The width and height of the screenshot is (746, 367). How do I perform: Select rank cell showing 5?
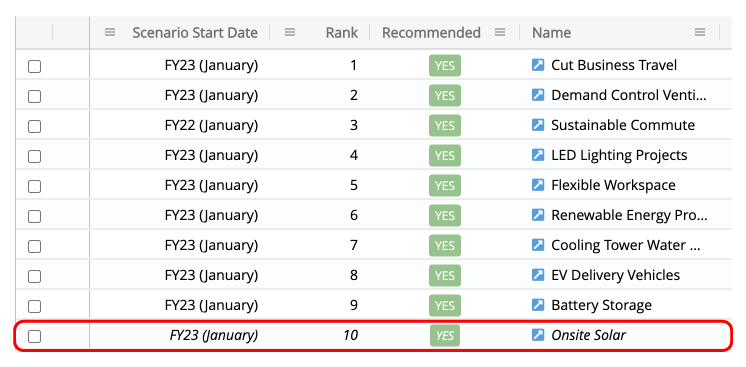353,185
